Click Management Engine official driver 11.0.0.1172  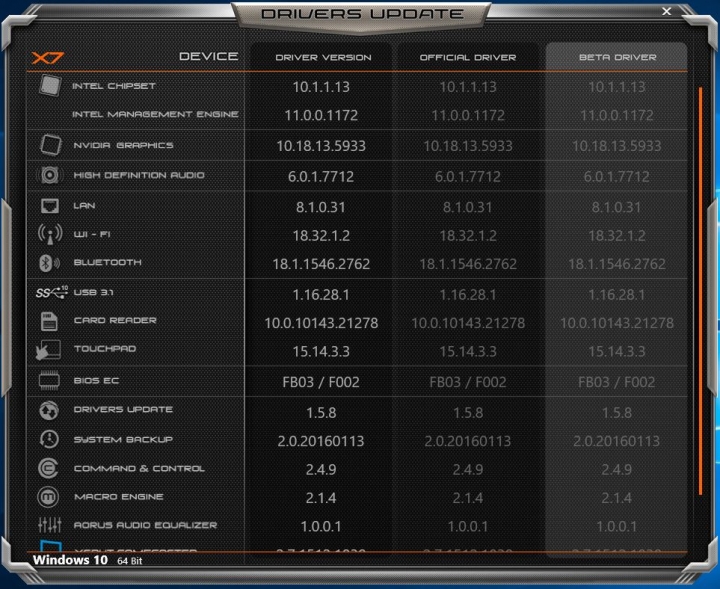(468, 115)
